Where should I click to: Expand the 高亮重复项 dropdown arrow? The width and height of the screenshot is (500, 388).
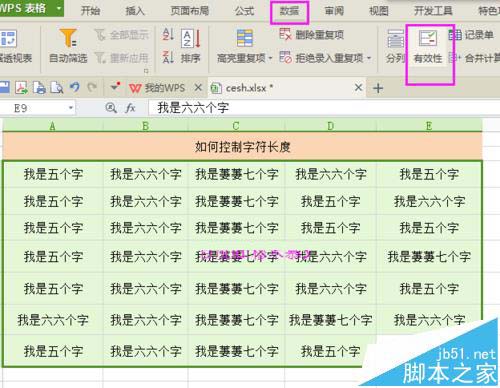(270, 59)
